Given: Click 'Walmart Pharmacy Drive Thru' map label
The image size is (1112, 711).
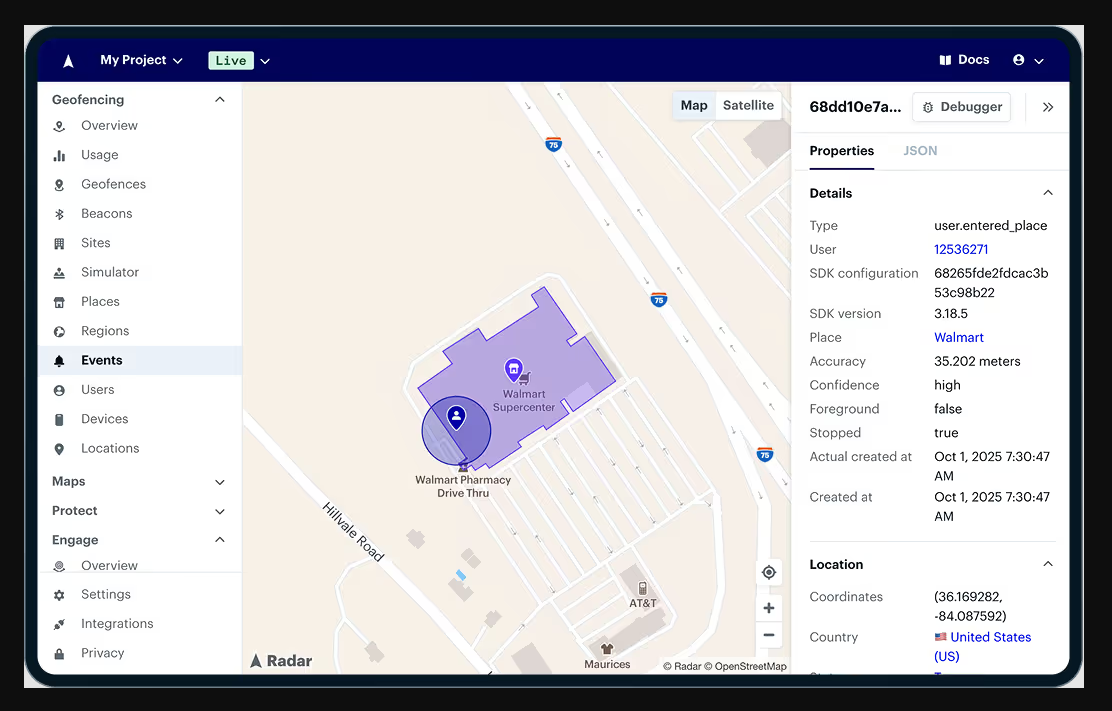Looking at the screenshot, I should [463, 486].
